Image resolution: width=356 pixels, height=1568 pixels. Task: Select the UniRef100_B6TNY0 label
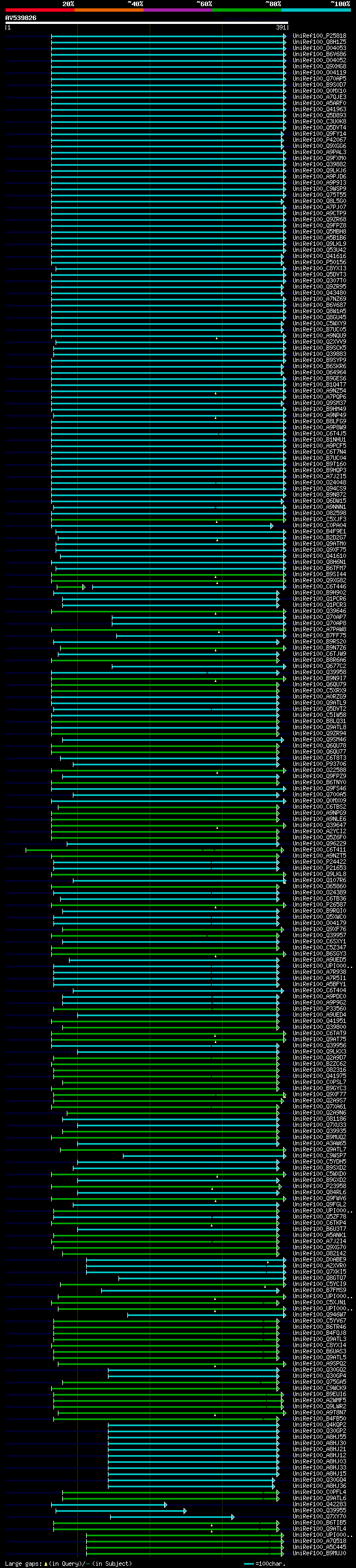tap(319, 782)
